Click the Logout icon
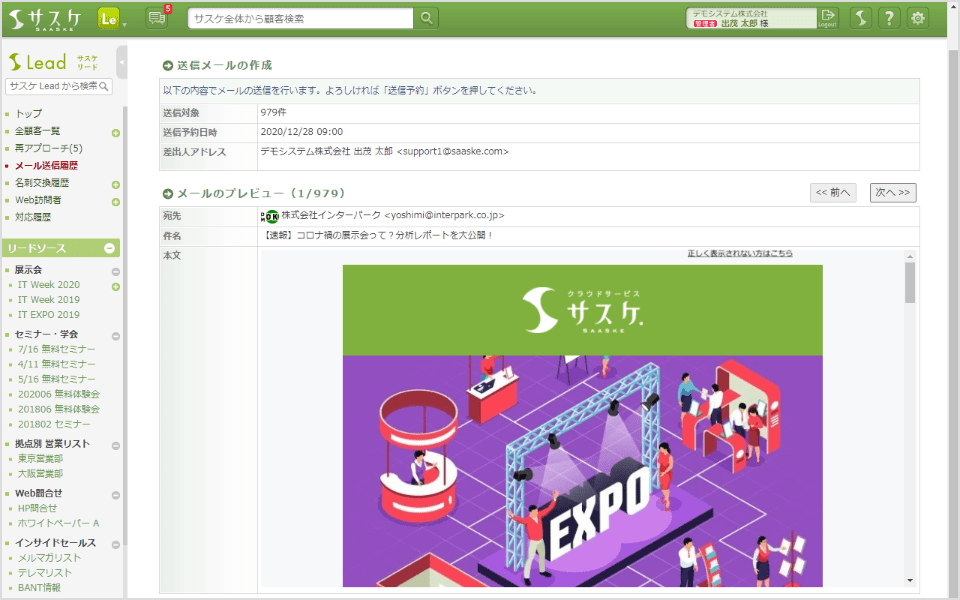This screenshot has height=600, width=960. pos(828,18)
